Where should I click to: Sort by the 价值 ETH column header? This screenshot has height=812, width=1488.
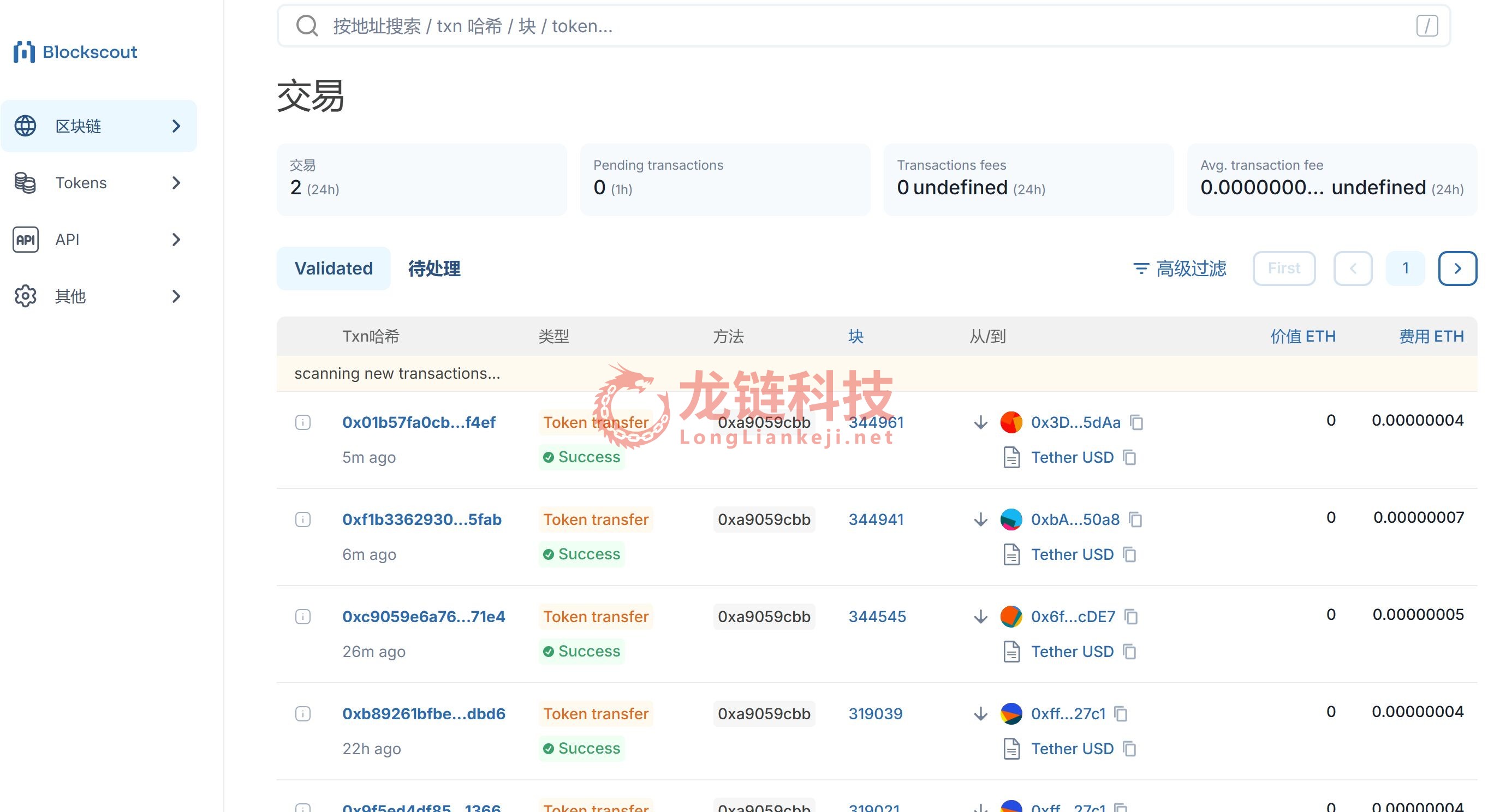pyautogui.click(x=1302, y=336)
